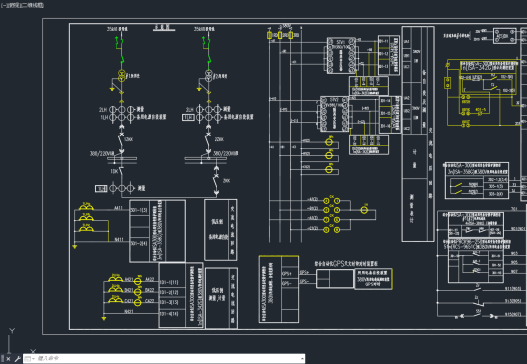Image resolution: width=527 pixels, height=364 pixels.
Task: Open recent commands dropdown in command line
Action: [30, 359]
